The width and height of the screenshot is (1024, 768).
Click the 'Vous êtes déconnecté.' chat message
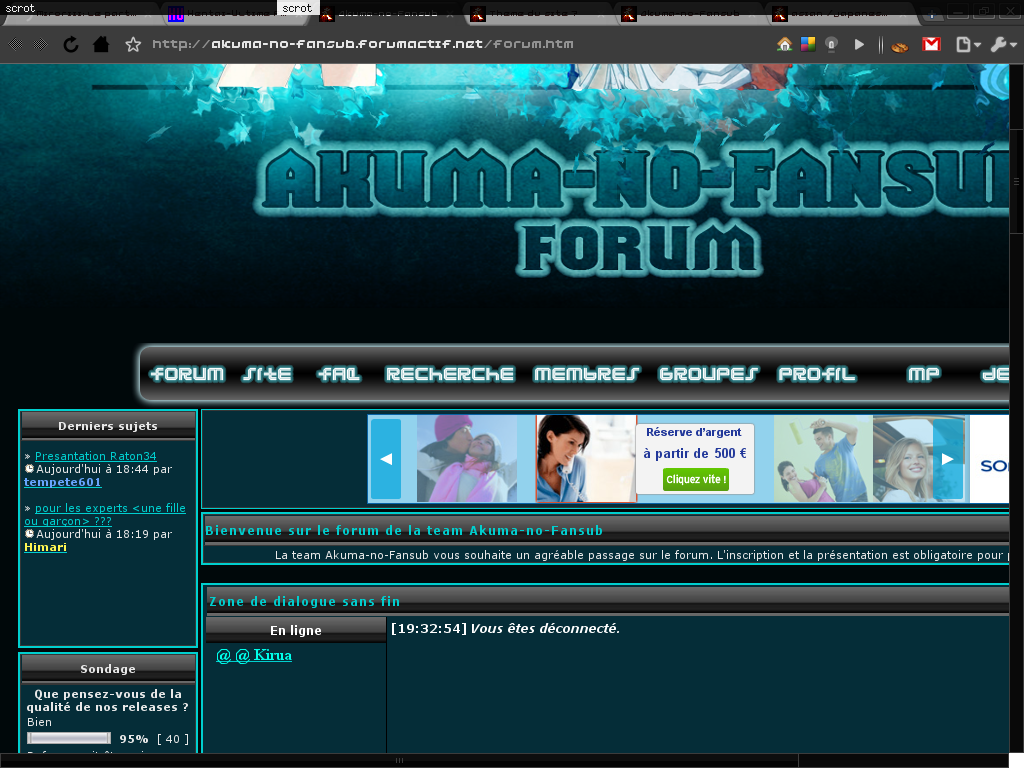(545, 628)
